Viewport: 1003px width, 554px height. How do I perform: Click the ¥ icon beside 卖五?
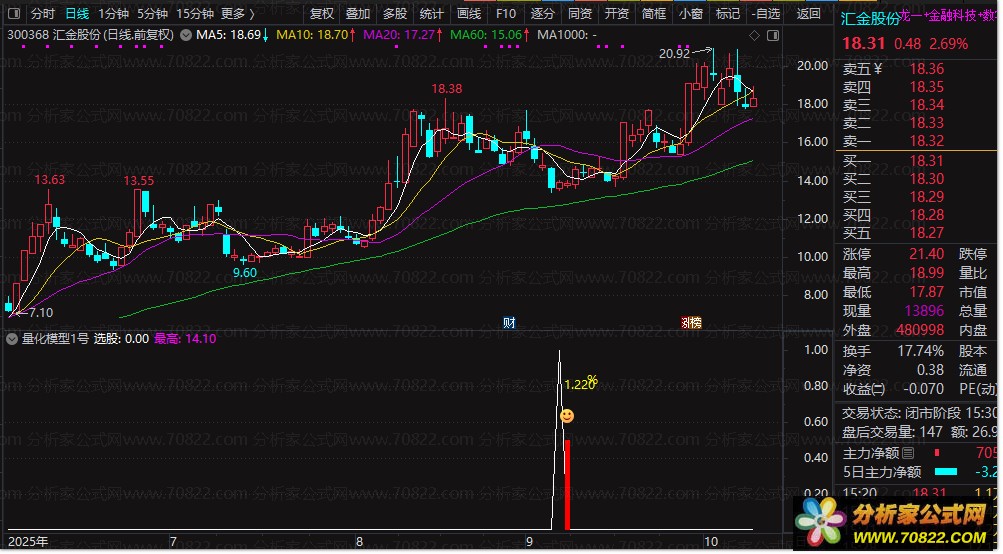[x=878, y=69]
